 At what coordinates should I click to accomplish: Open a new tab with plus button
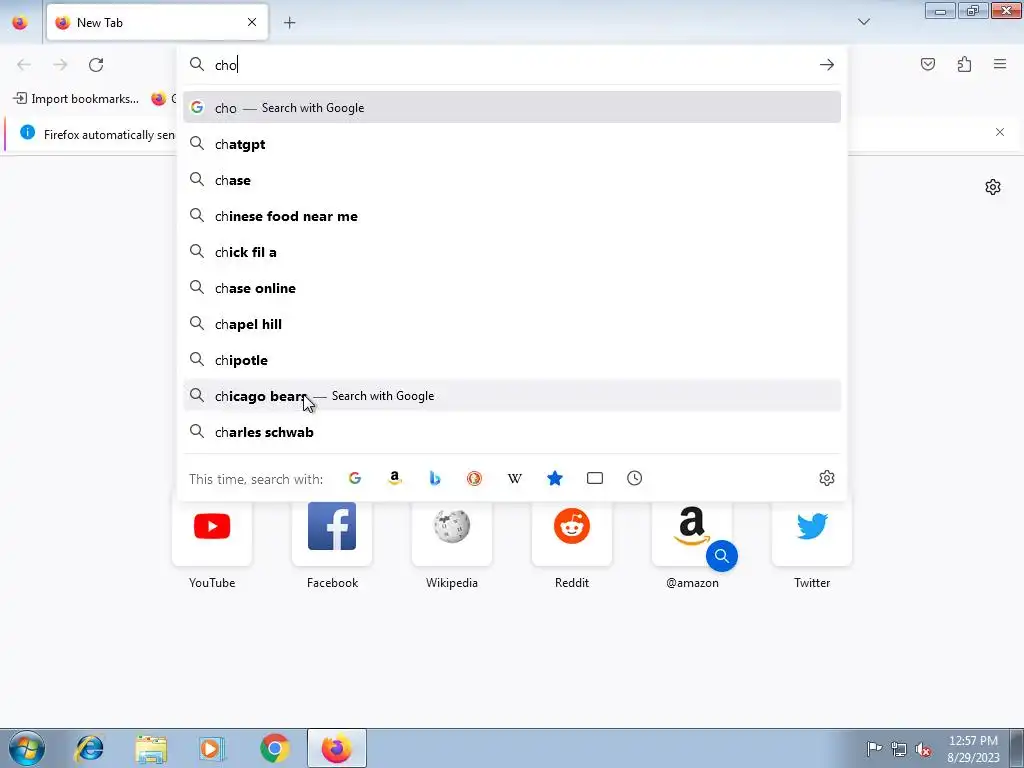tap(289, 23)
